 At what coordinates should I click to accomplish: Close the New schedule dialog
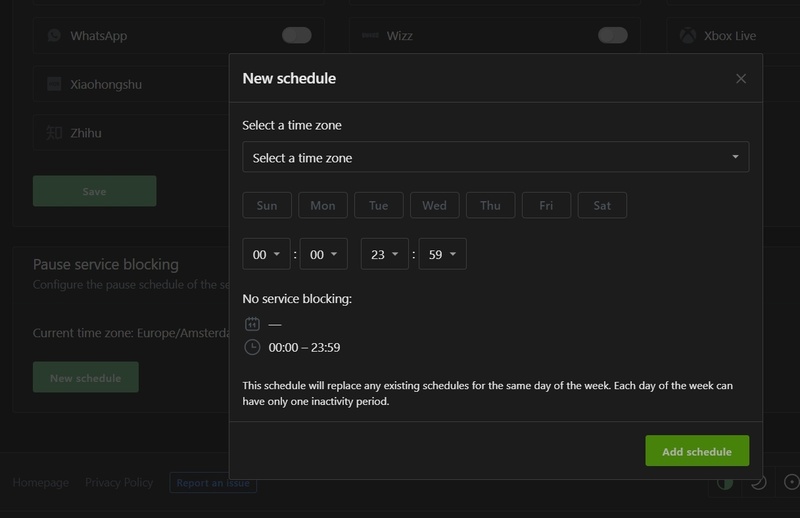click(x=741, y=79)
